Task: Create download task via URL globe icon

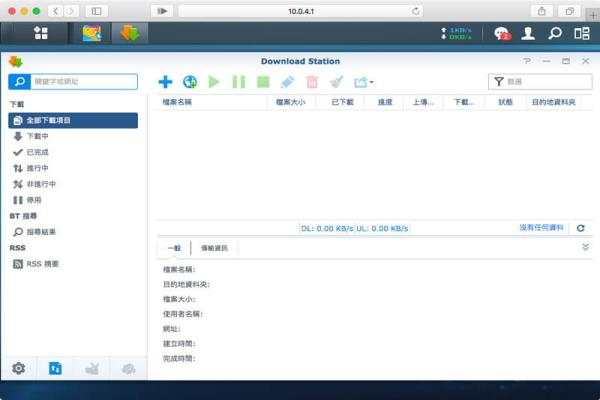Action: pos(190,82)
